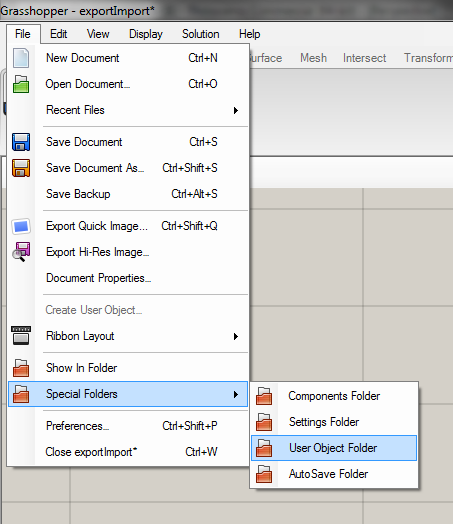This screenshot has height=524, width=453.
Task: Click the blue Save Document floppy icon
Action: point(21,142)
